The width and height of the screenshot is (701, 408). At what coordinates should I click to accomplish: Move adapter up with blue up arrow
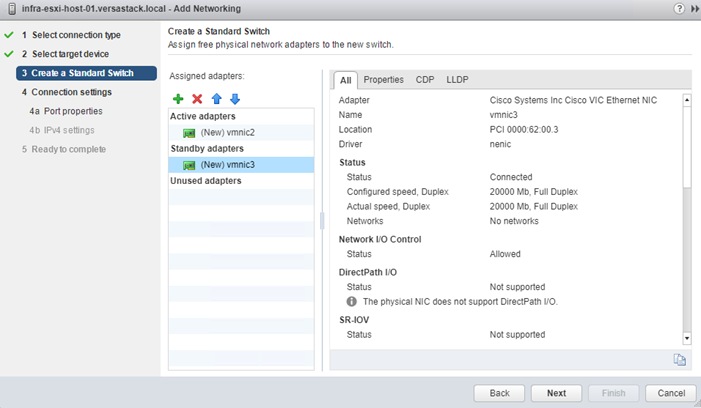(x=216, y=99)
